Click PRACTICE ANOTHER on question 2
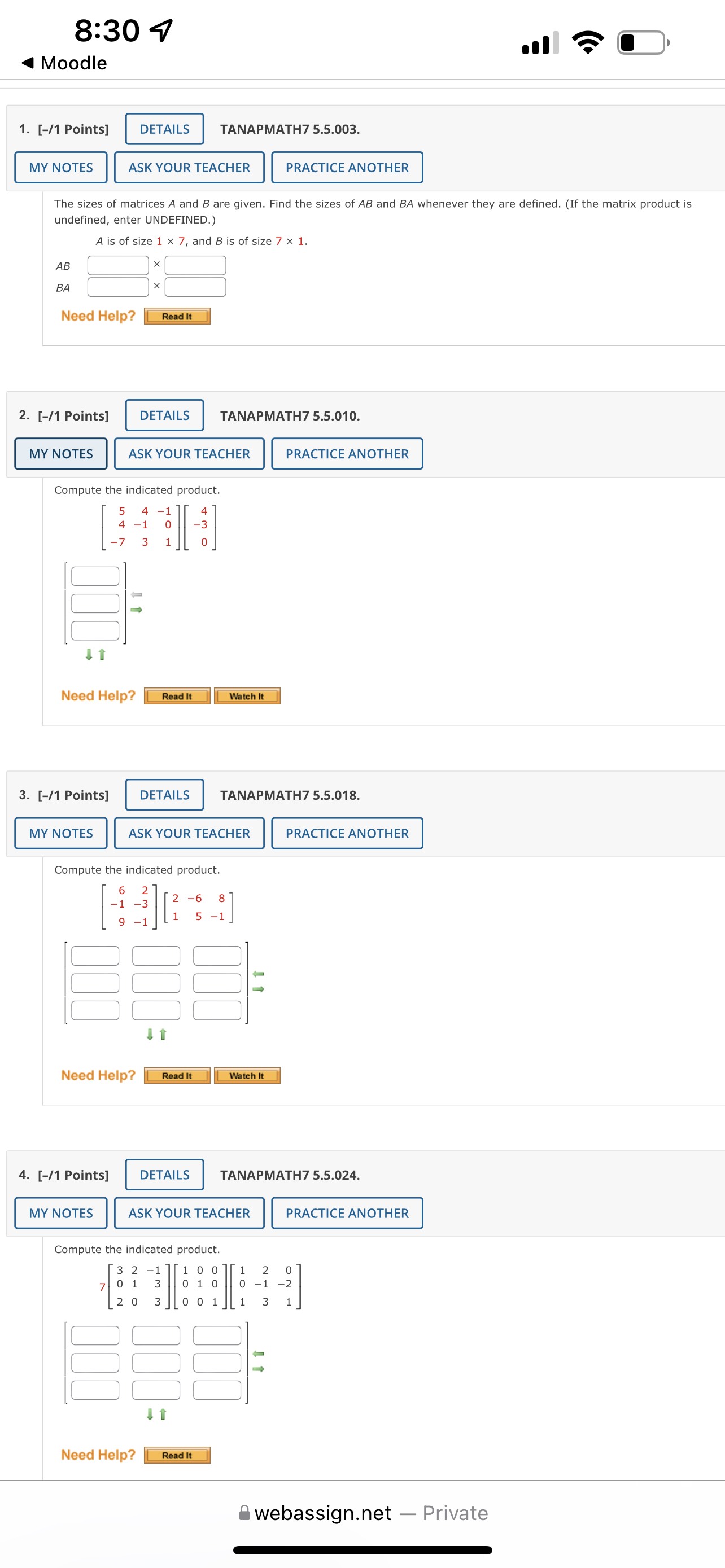 point(347,453)
